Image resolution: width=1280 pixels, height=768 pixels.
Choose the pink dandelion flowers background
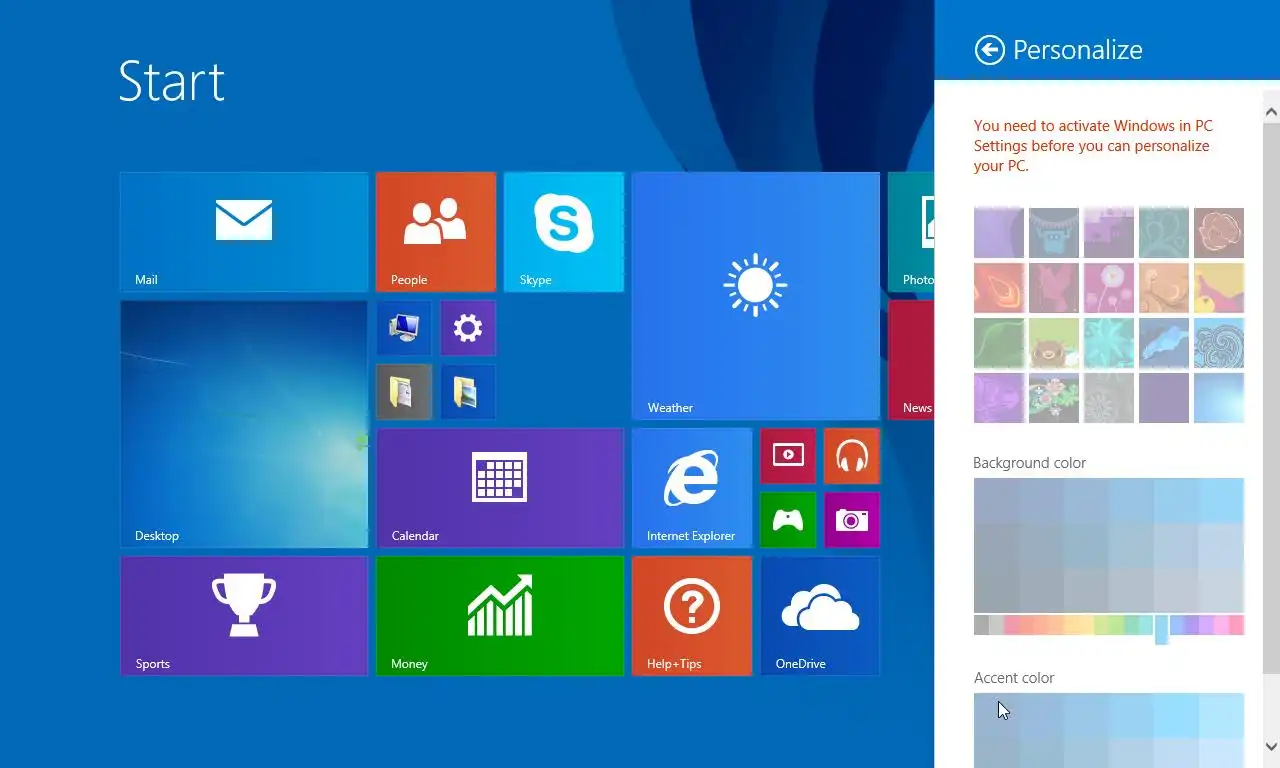click(x=1109, y=288)
